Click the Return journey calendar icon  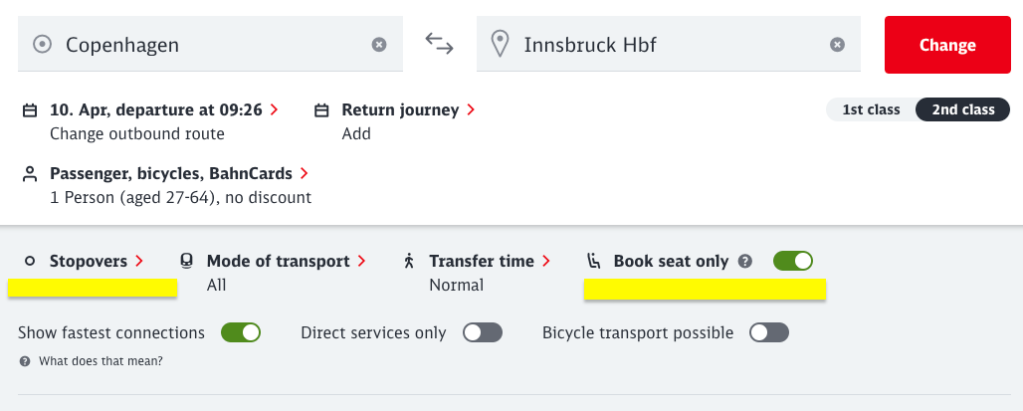[321, 110]
